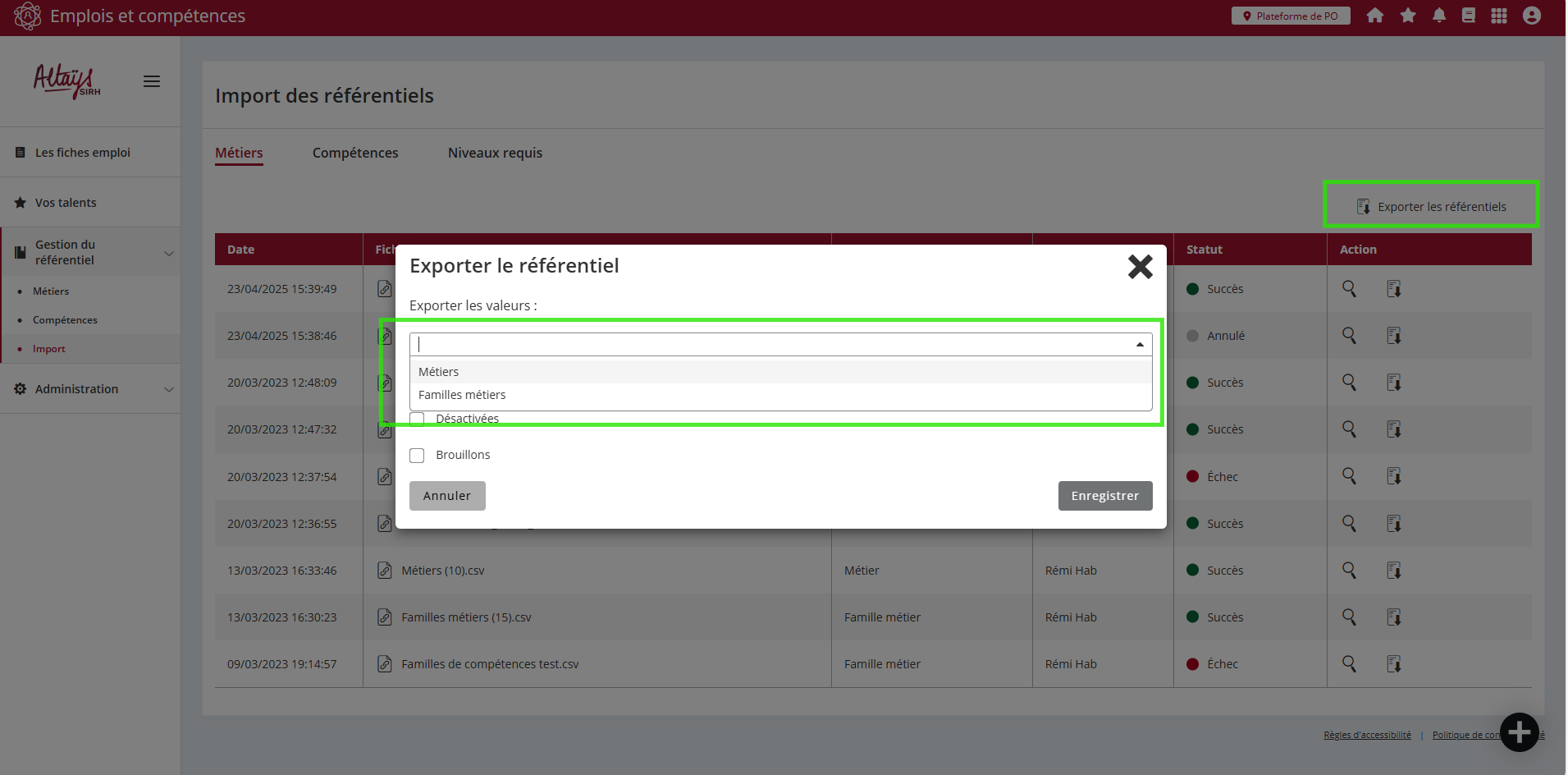Close the Exporter le référentiel dialog

coord(1140,267)
